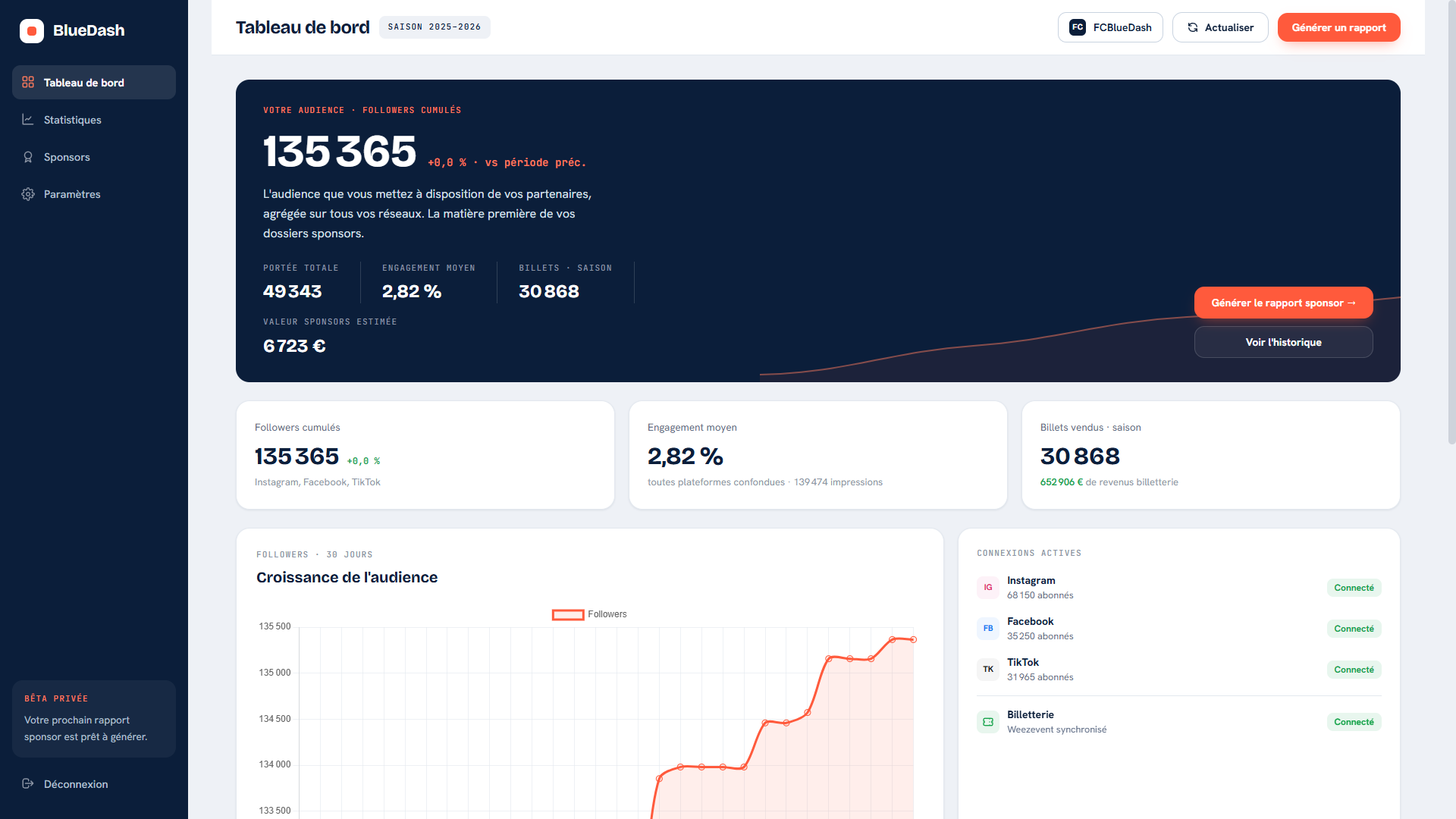Toggle the Followers legend in chart
The image size is (1456, 819).
click(x=589, y=614)
